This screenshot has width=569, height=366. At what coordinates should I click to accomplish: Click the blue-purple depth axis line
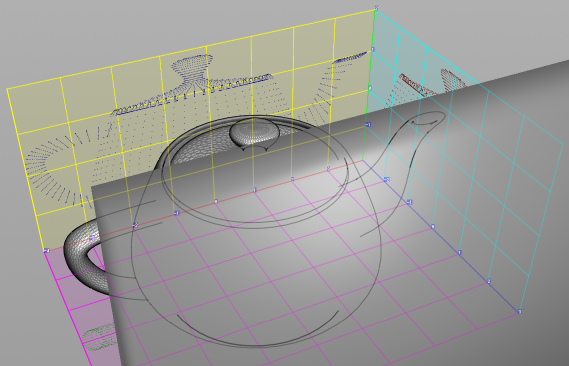tap(441, 236)
